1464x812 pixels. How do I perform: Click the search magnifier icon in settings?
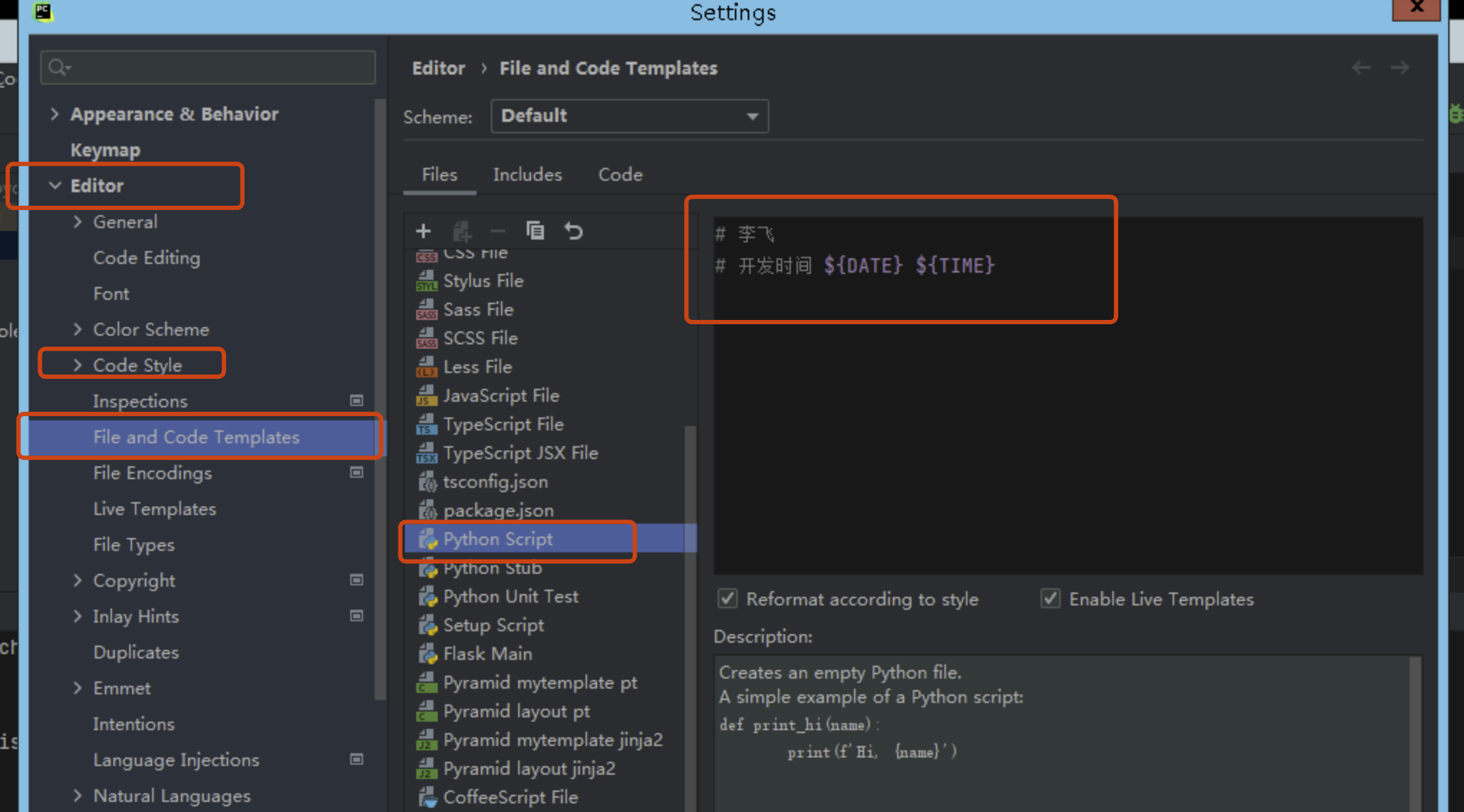click(58, 67)
